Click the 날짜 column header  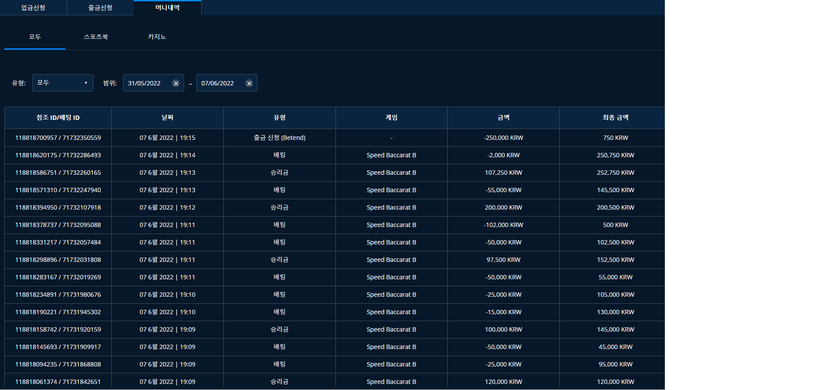(167, 118)
